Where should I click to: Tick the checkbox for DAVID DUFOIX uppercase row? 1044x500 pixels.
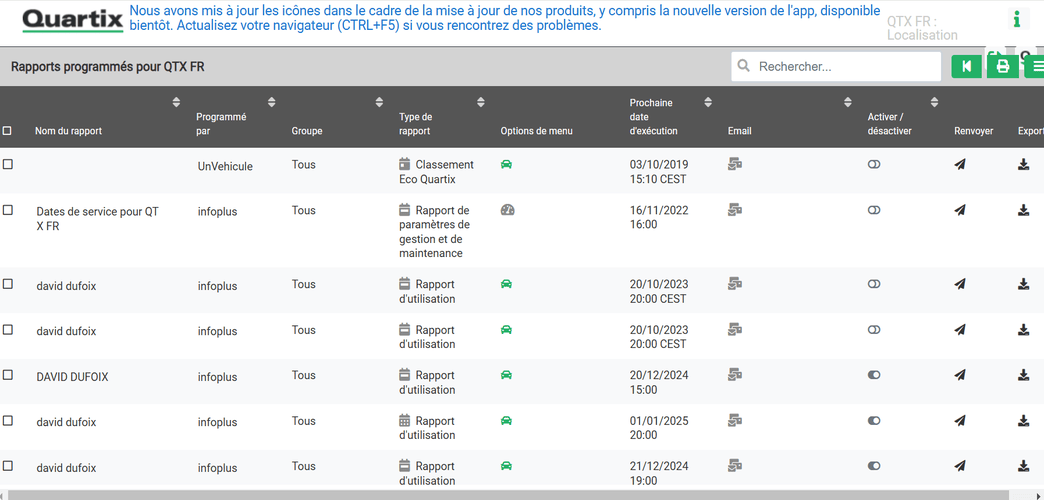click(x=8, y=375)
